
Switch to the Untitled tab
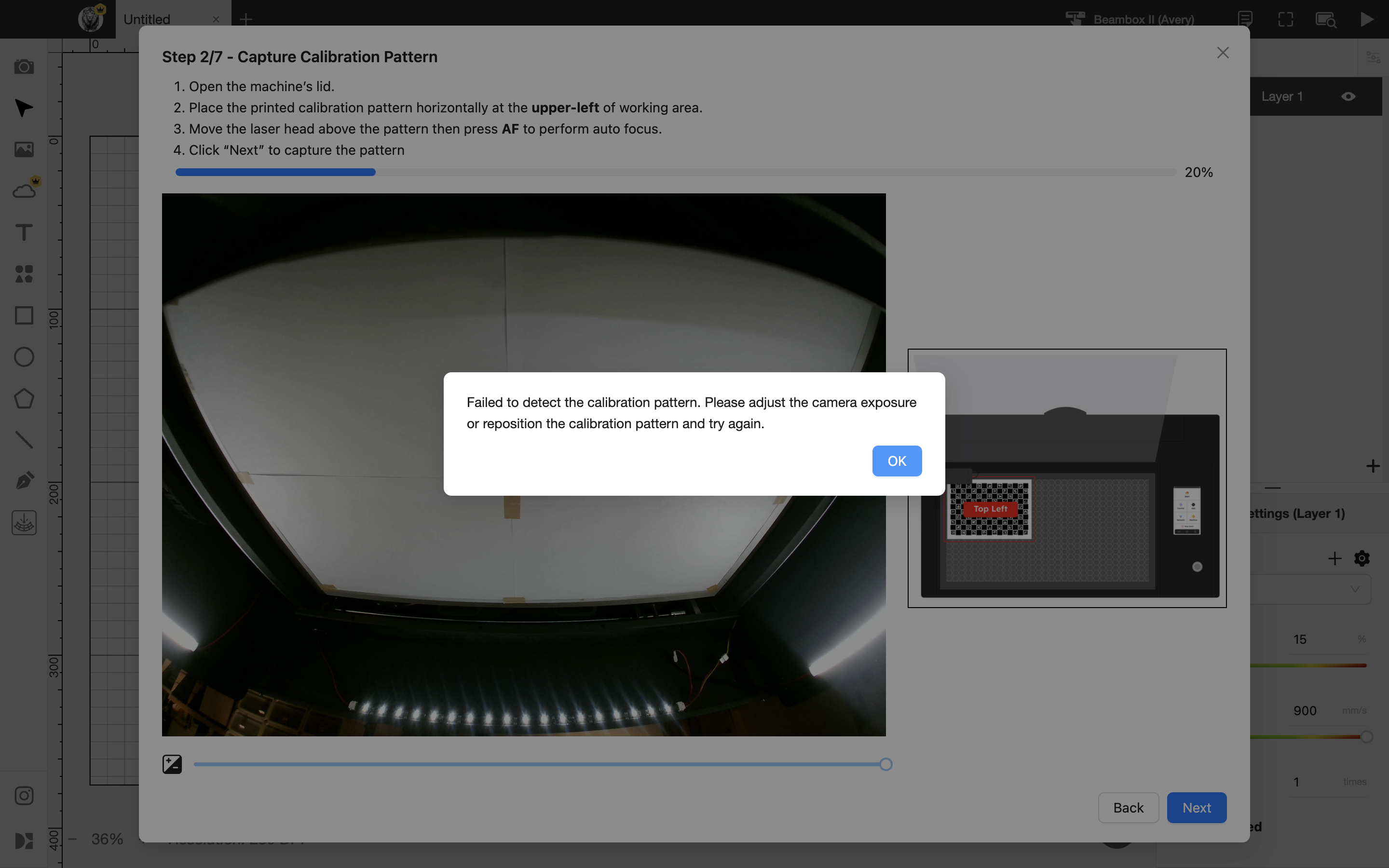147,19
